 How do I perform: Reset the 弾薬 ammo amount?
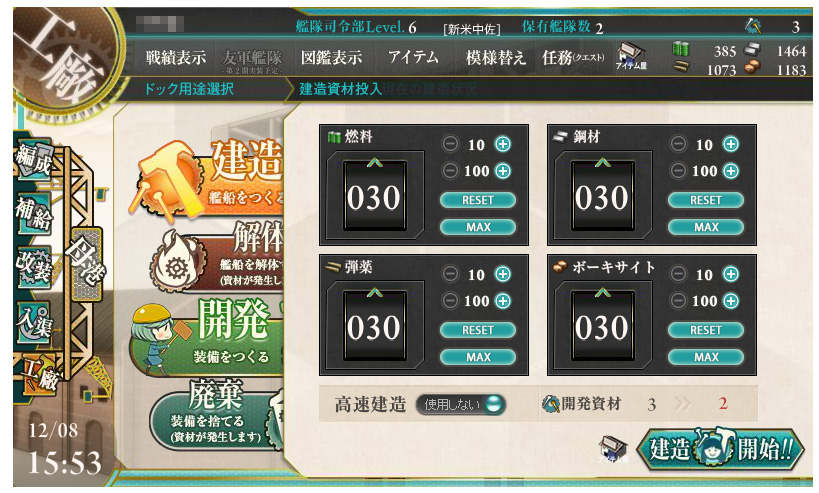coord(478,330)
